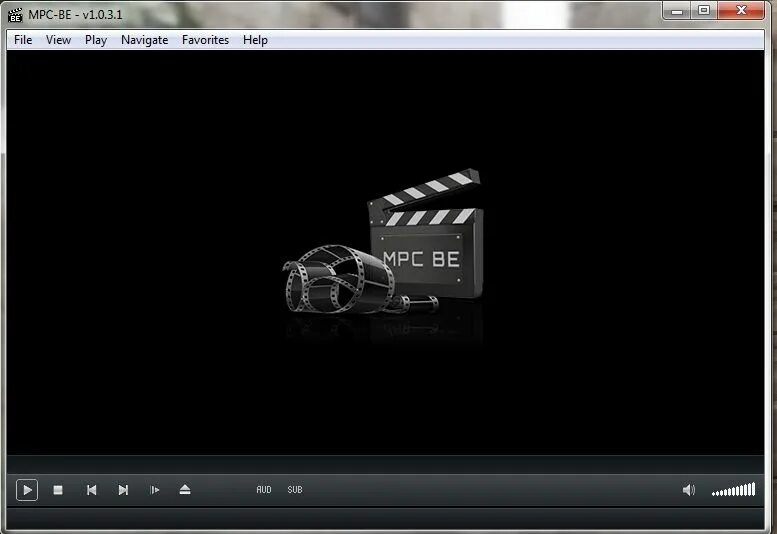This screenshot has width=777, height=534.
Task: Open the View menu
Action: pyautogui.click(x=58, y=40)
